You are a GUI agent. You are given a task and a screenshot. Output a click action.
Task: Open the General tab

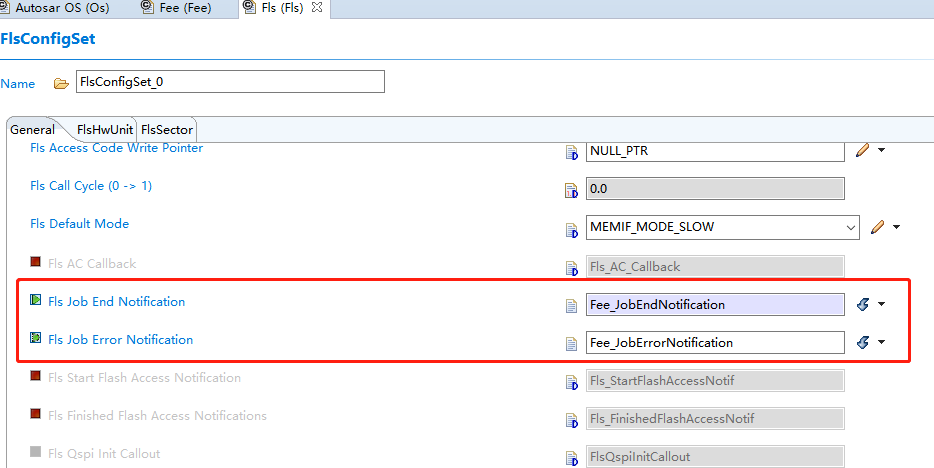point(32,129)
